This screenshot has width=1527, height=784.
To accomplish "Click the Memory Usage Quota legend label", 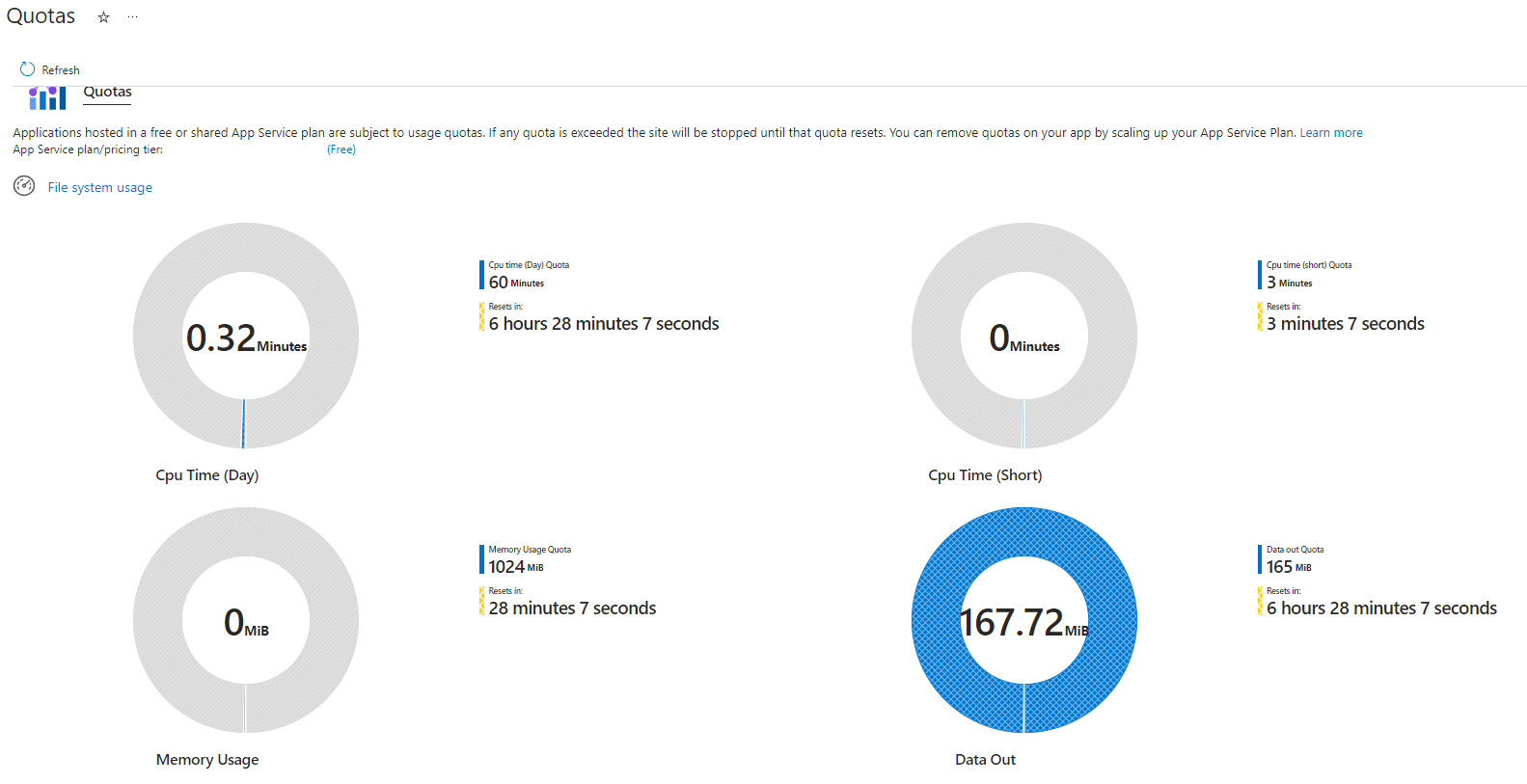I will click(530, 550).
